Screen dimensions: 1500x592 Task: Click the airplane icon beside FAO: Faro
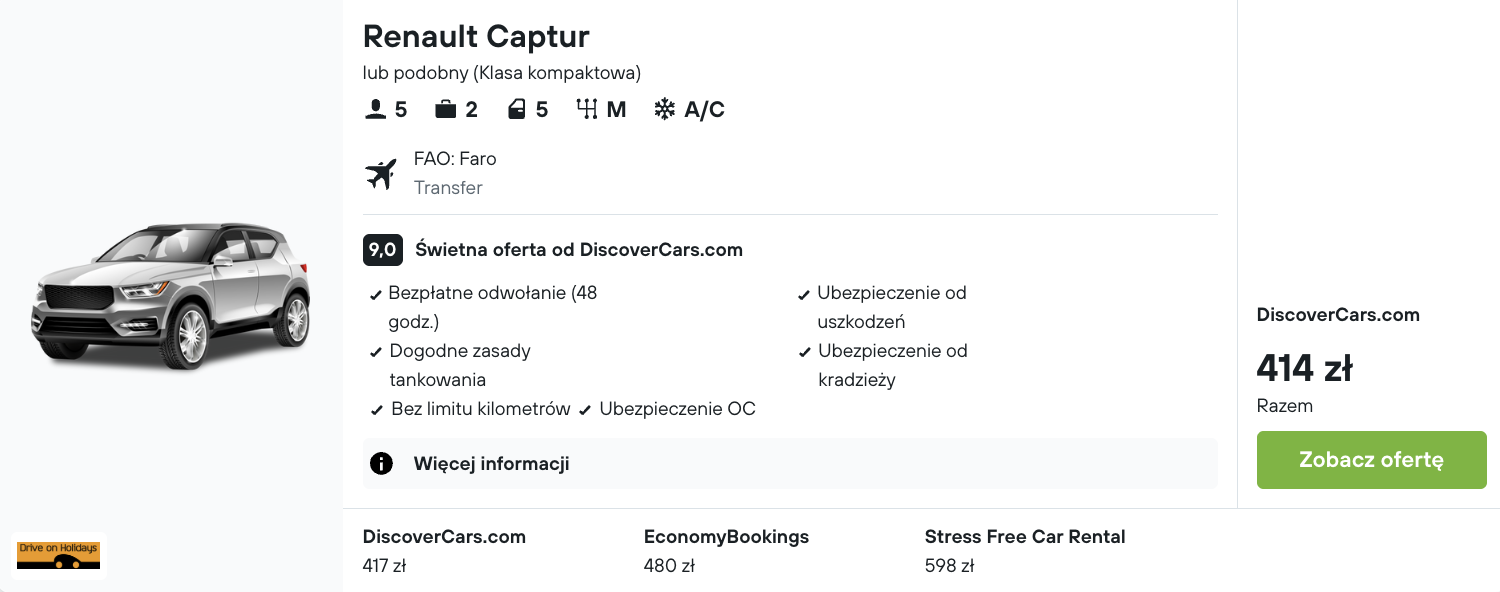[381, 174]
